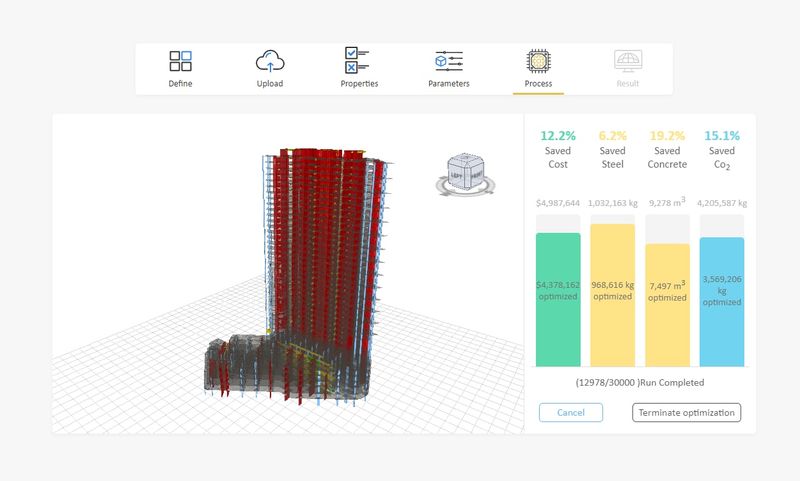Click the Upload tab label

pos(270,84)
